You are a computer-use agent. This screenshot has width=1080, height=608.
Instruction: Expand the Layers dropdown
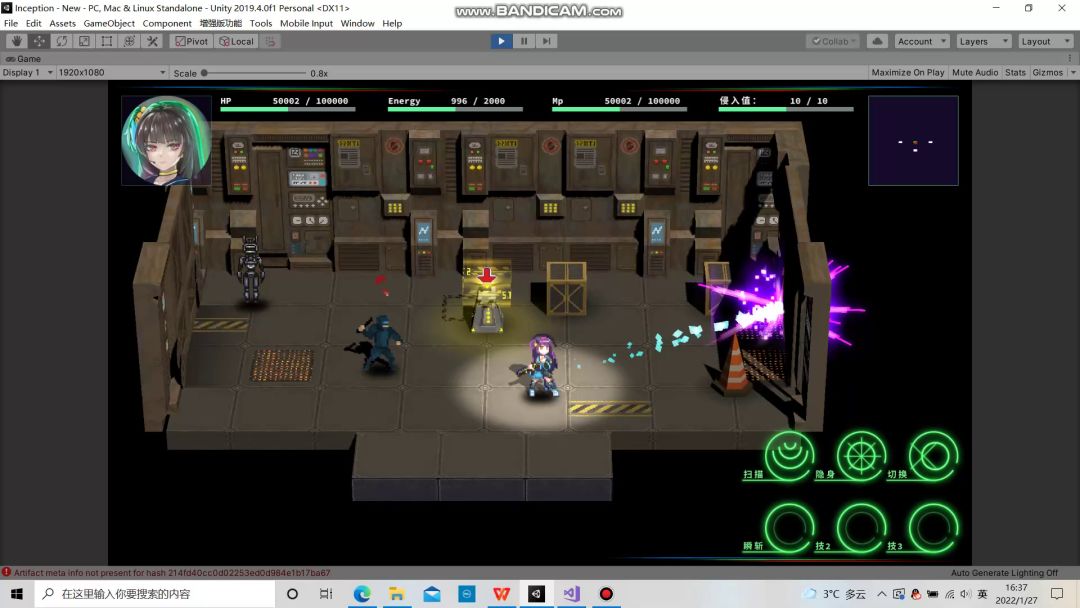point(982,41)
